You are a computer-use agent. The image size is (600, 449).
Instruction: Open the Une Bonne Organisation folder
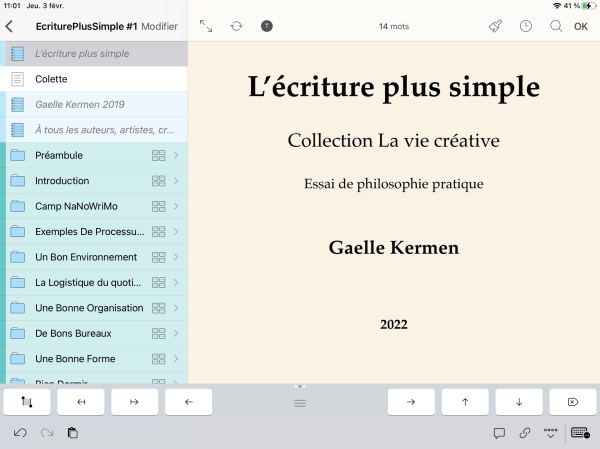click(88, 308)
